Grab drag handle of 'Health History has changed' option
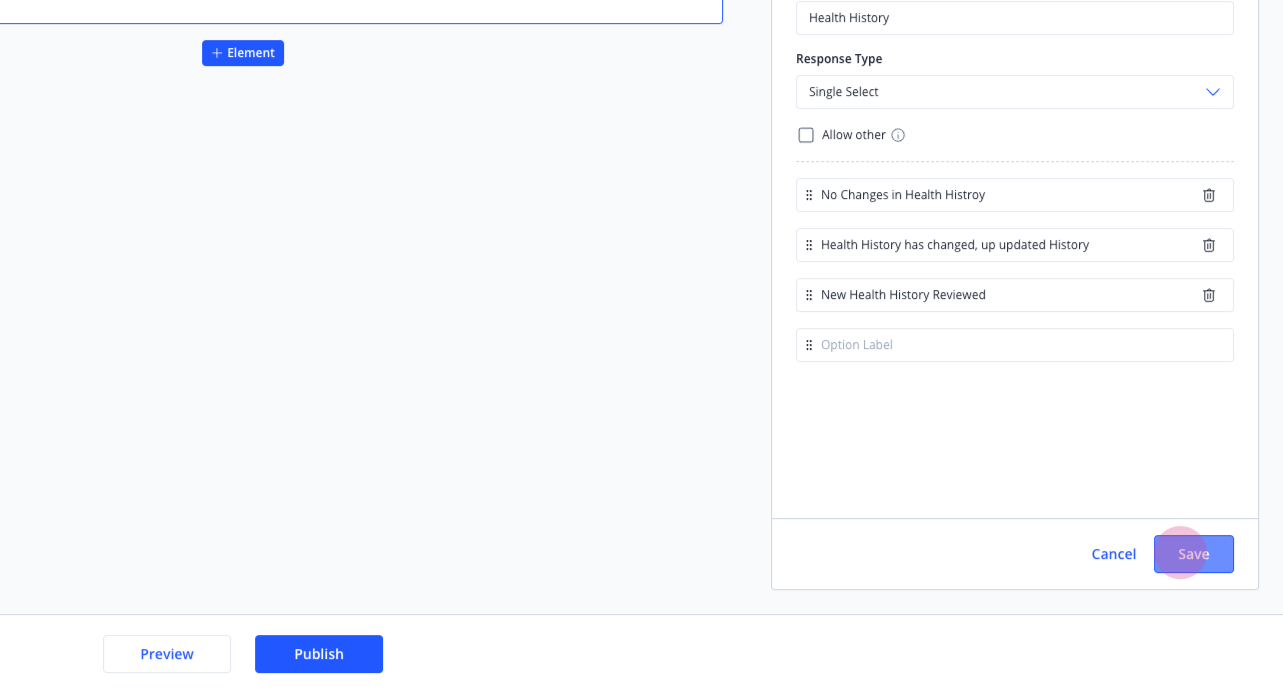 point(809,245)
